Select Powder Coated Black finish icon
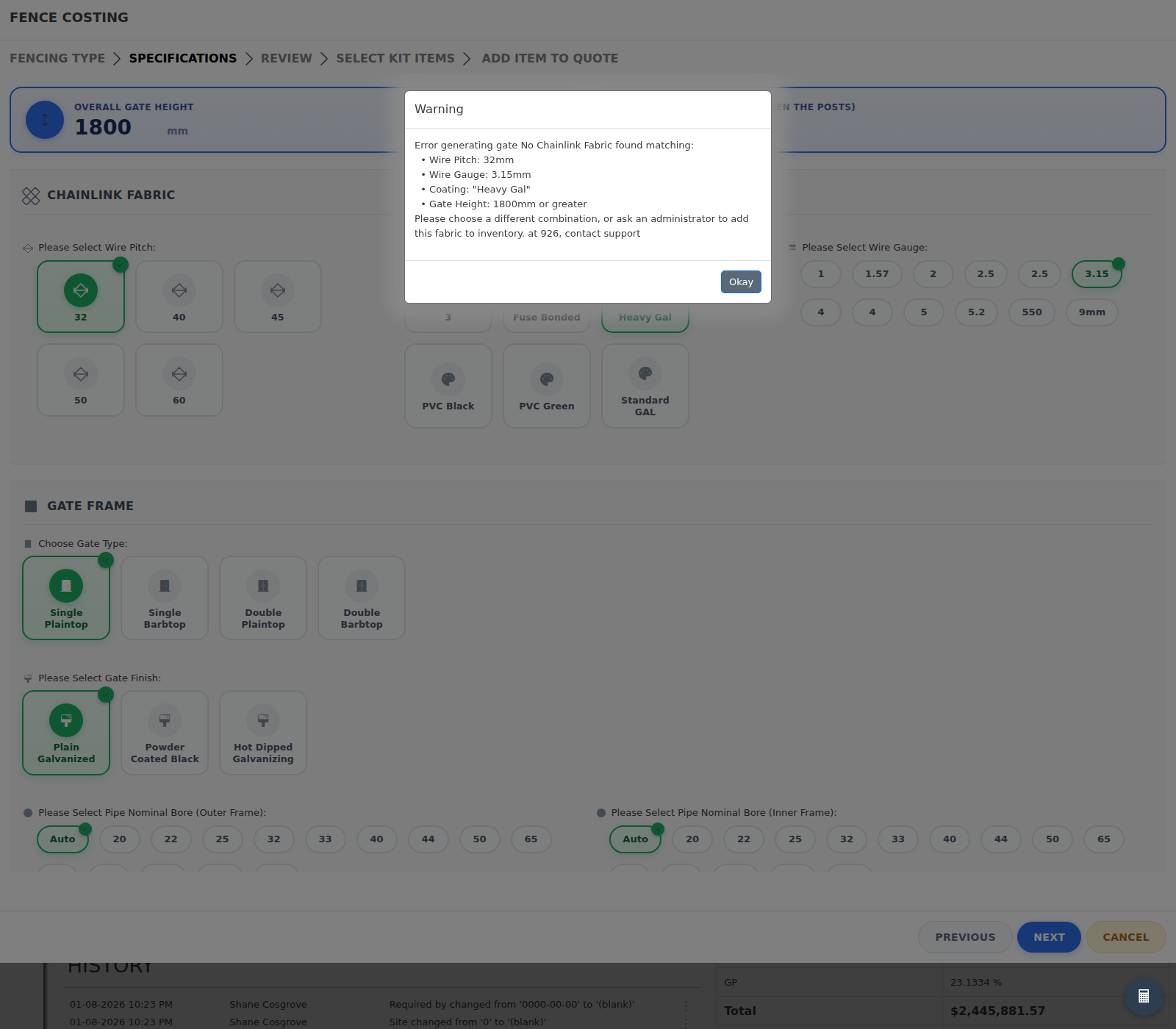 165,720
